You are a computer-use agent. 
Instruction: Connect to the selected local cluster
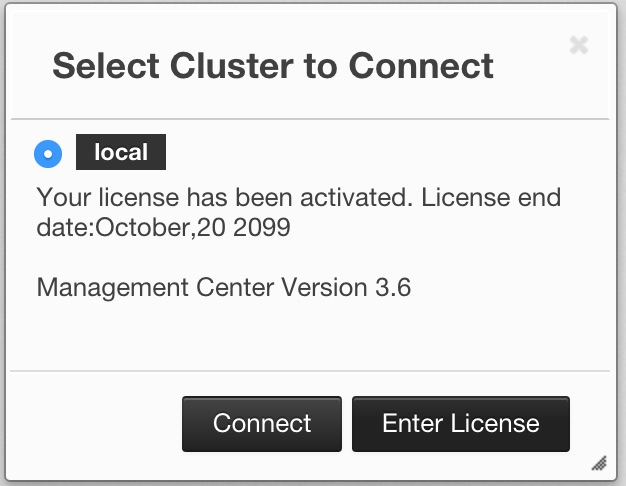coord(262,424)
